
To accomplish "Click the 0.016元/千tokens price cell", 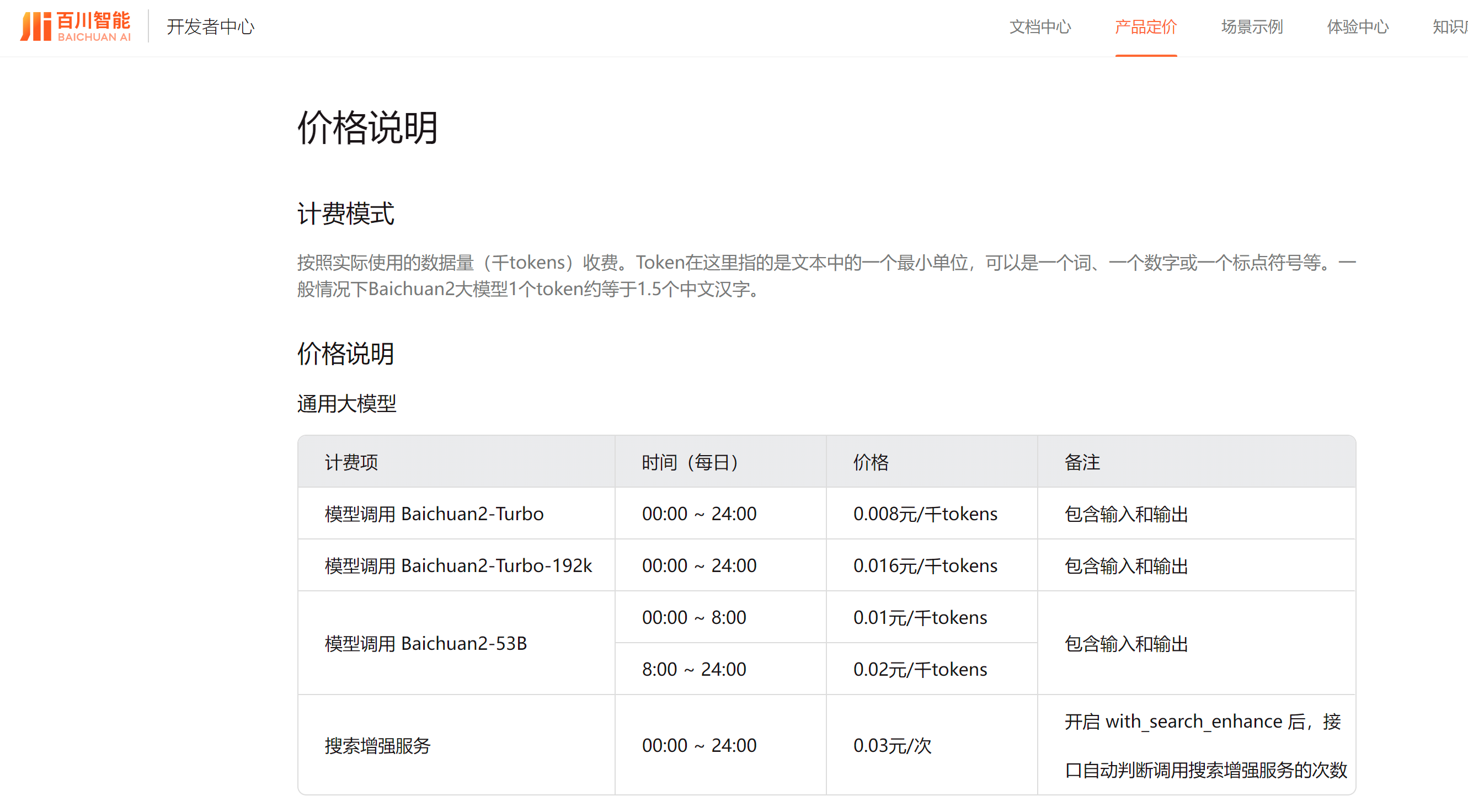I will point(932,565).
